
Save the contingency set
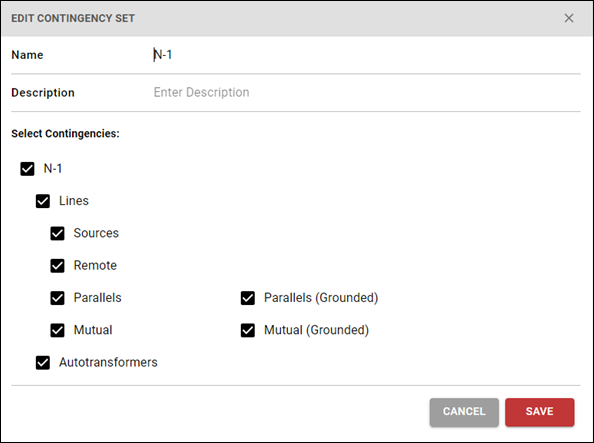(539, 412)
